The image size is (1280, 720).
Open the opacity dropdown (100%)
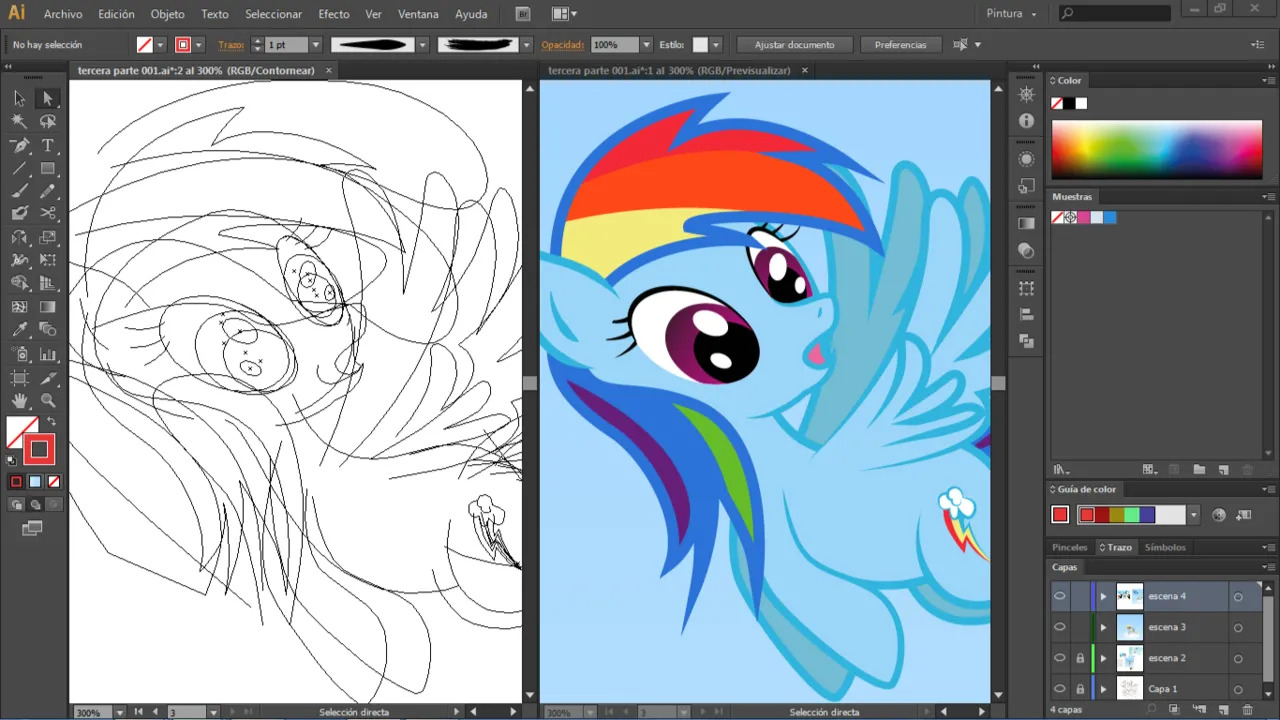point(647,45)
